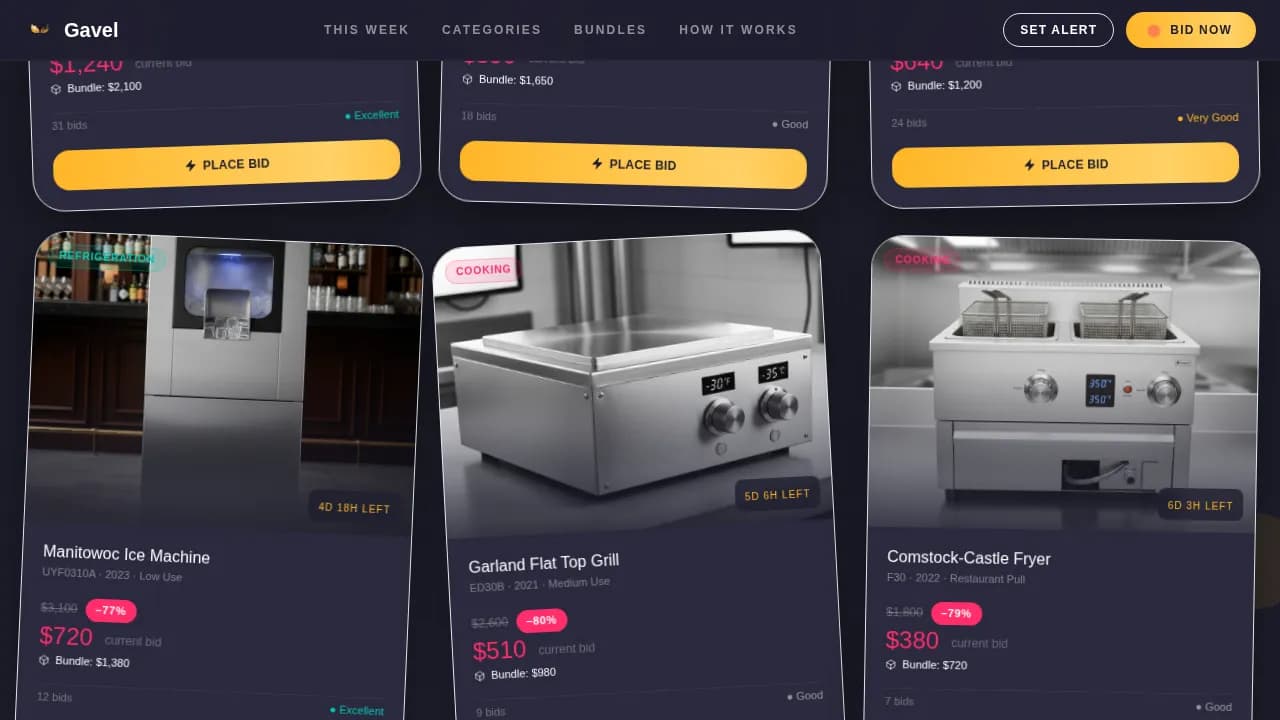This screenshot has height=720, width=1280.
Task: Click the Cooking tag on Garland grill
Action: (x=484, y=270)
